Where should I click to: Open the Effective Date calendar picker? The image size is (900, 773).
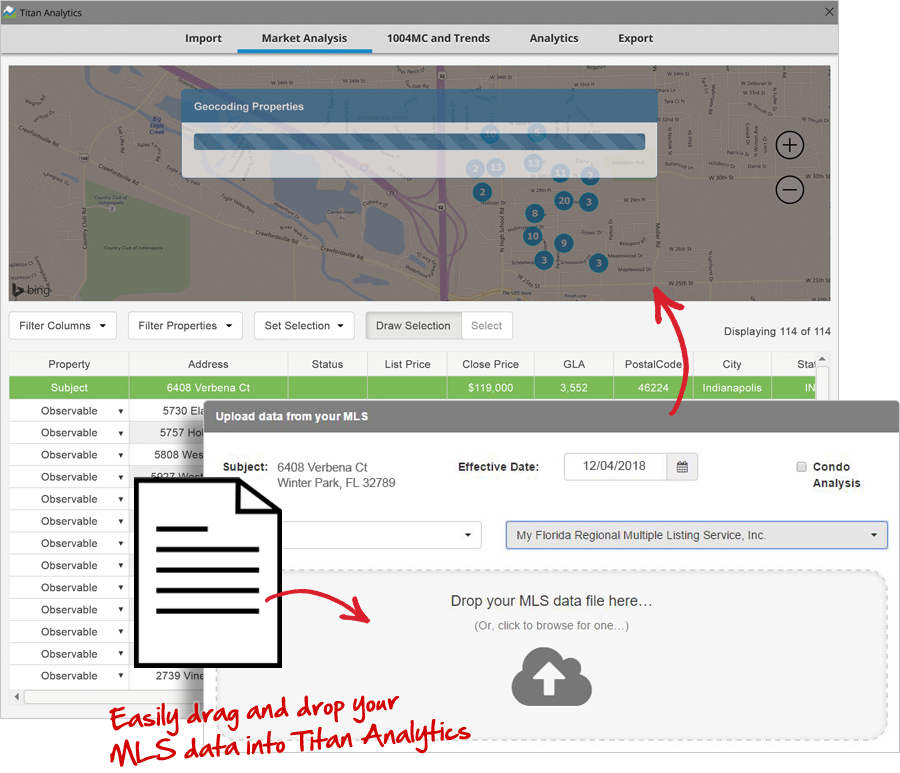[682, 467]
